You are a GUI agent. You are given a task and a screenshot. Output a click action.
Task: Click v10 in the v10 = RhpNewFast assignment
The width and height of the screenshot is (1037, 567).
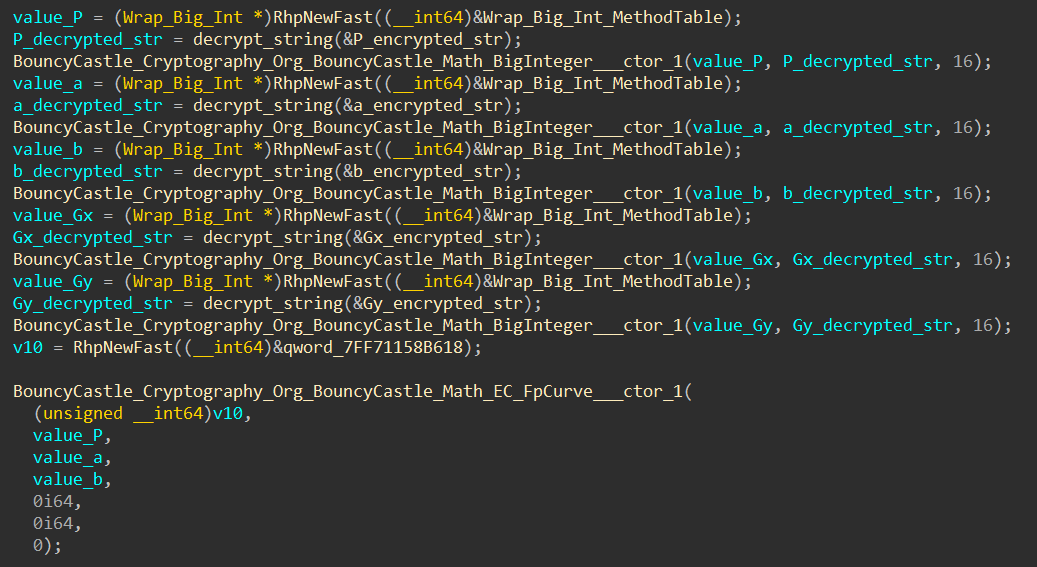click(28, 347)
